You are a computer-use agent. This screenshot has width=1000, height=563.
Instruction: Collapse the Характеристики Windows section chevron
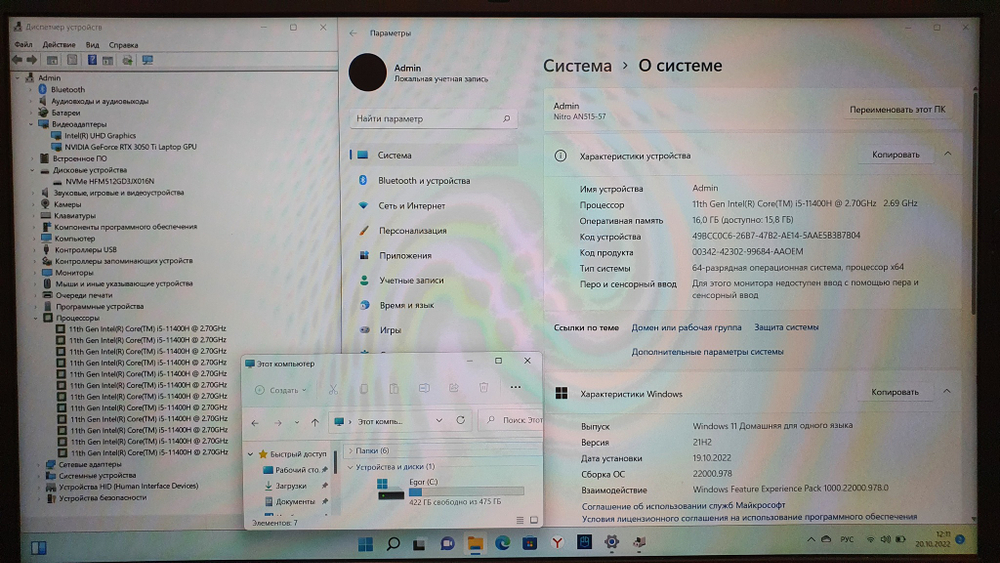947,391
